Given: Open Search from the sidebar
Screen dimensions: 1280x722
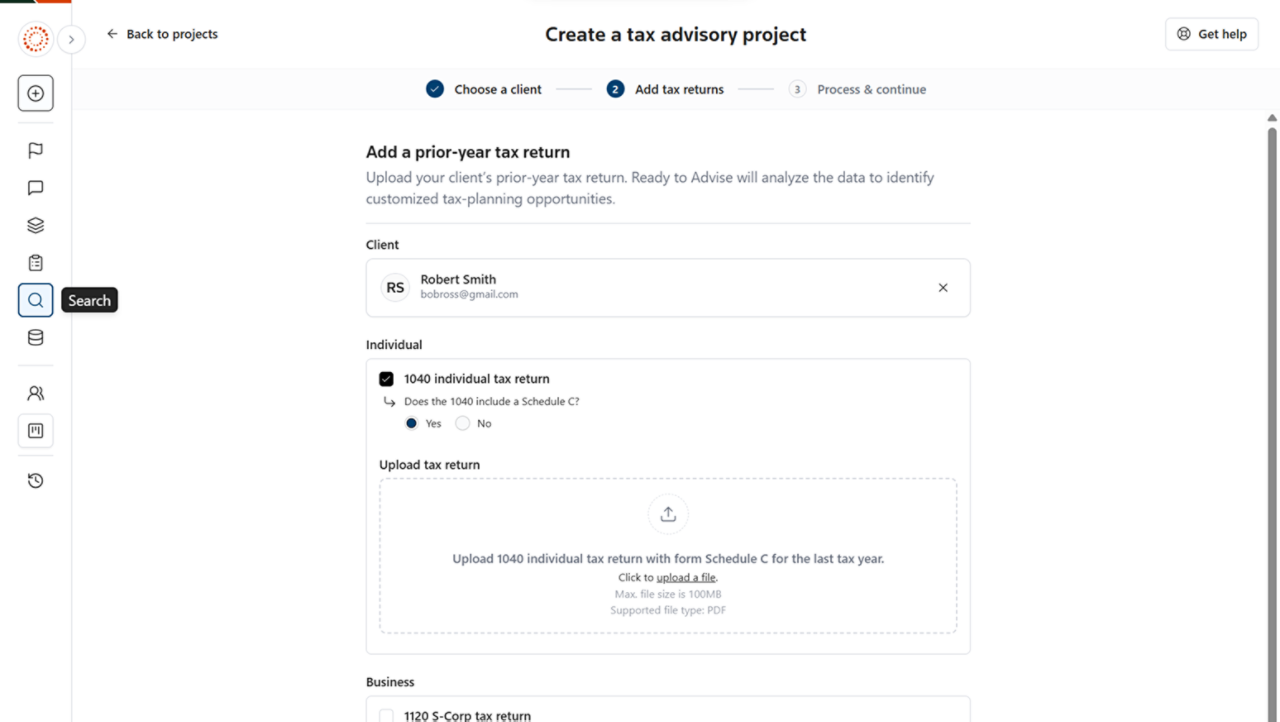Looking at the screenshot, I should (x=35, y=300).
